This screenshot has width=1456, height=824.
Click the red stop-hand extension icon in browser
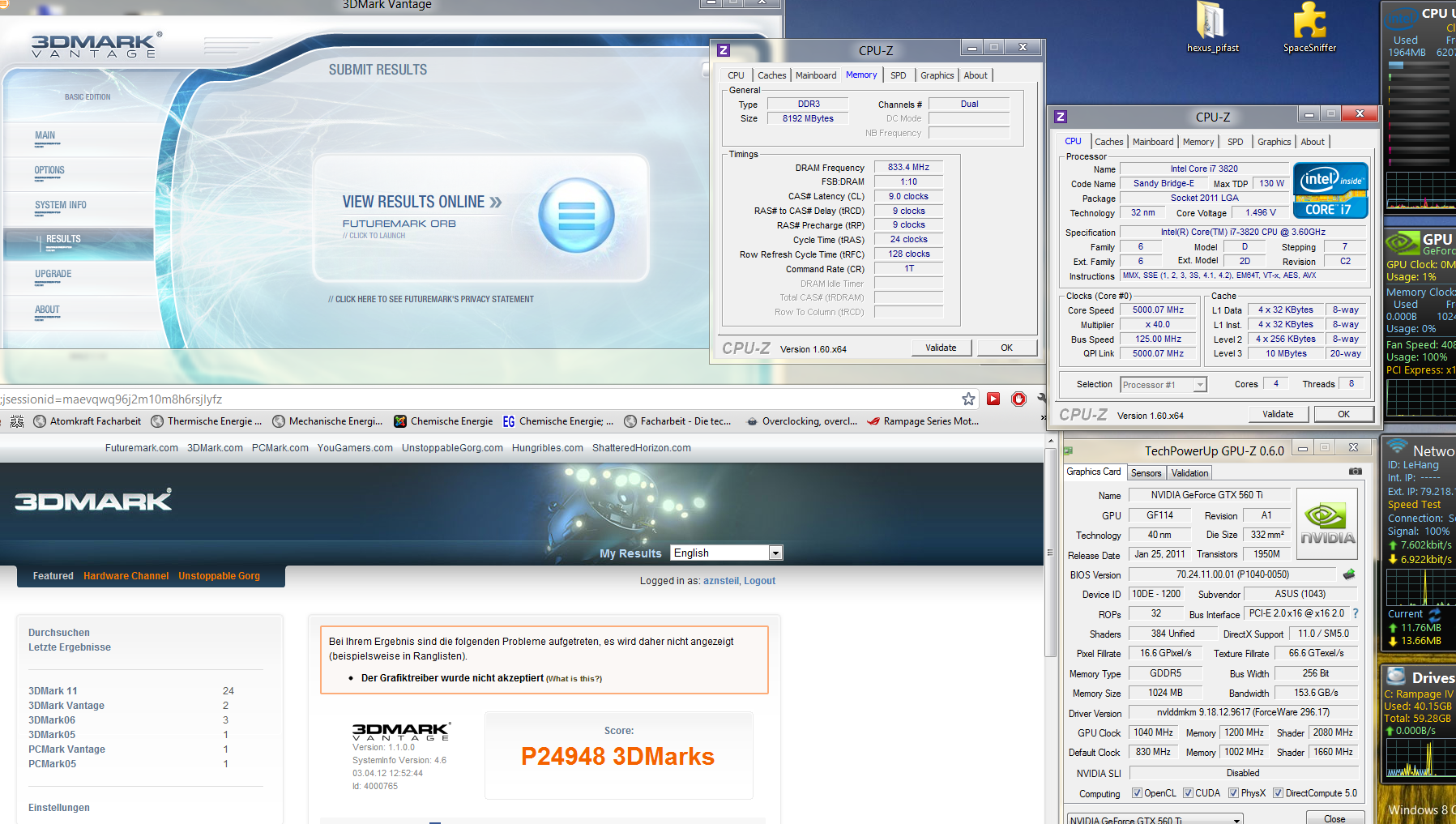[x=1018, y=399]
